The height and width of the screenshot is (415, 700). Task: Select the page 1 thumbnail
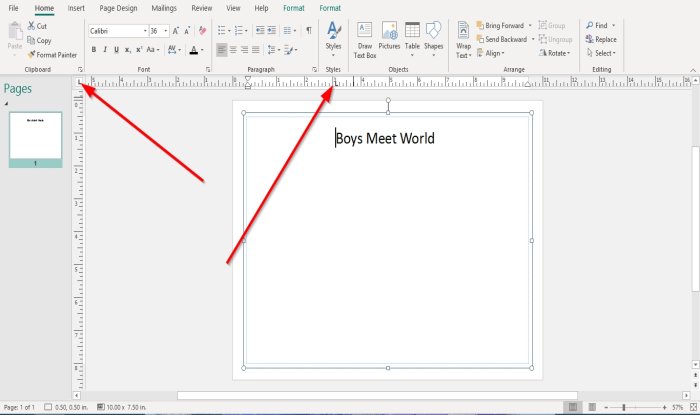tap(35, 134)
